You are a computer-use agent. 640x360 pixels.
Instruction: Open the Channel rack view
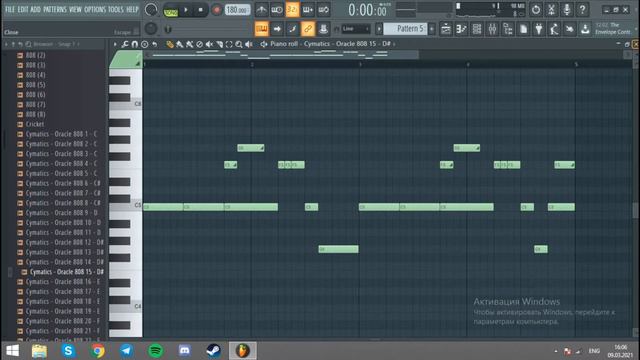click(x=477, y=29)
